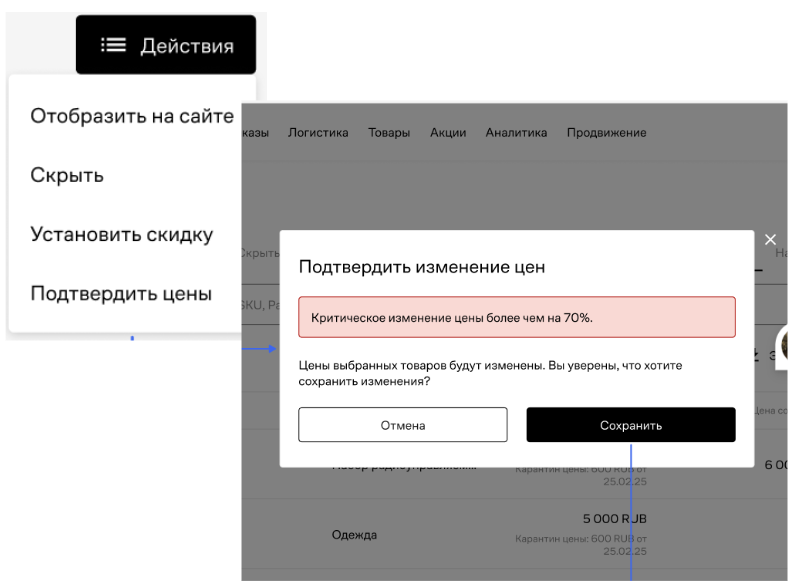This screenshot has height=588, width=794.
Task: Go to the Акции navigation tab
Action: coord(448,133)
